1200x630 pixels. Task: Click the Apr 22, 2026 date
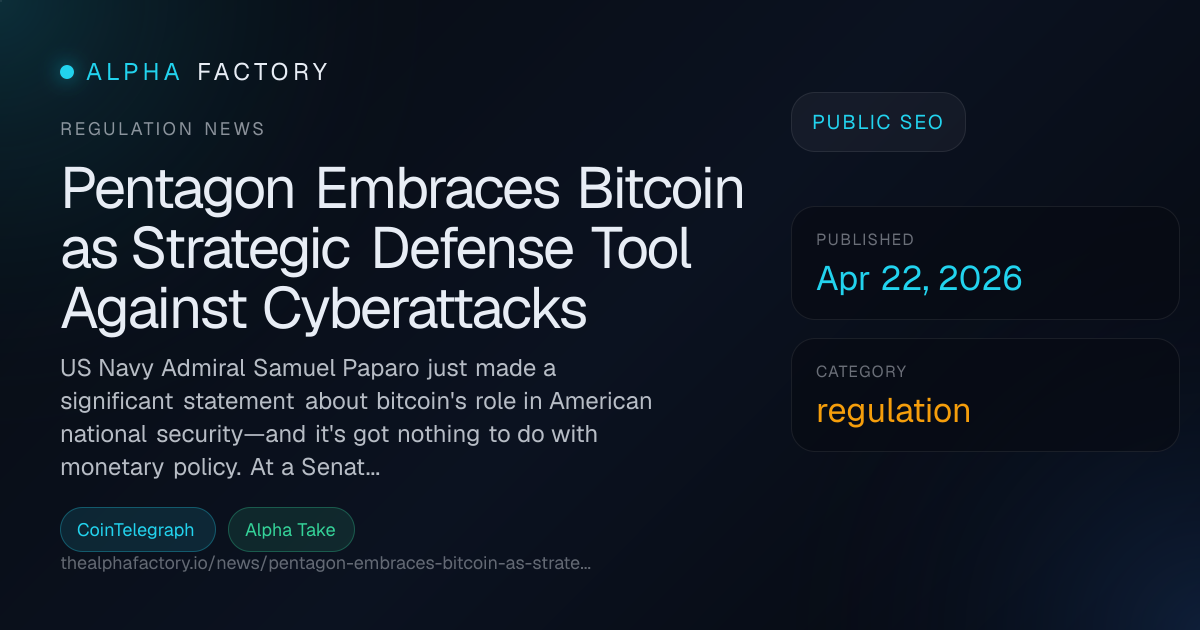click(918, 278)
